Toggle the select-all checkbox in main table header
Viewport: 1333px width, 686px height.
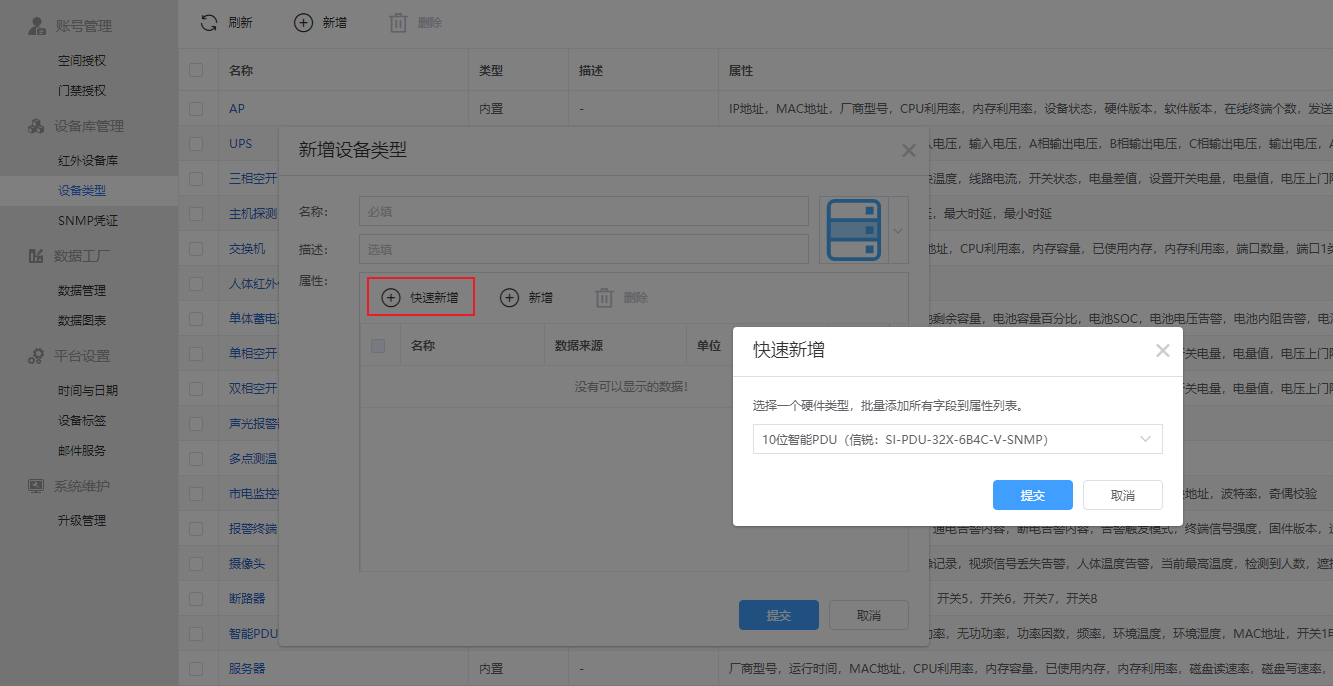(196, 70)
